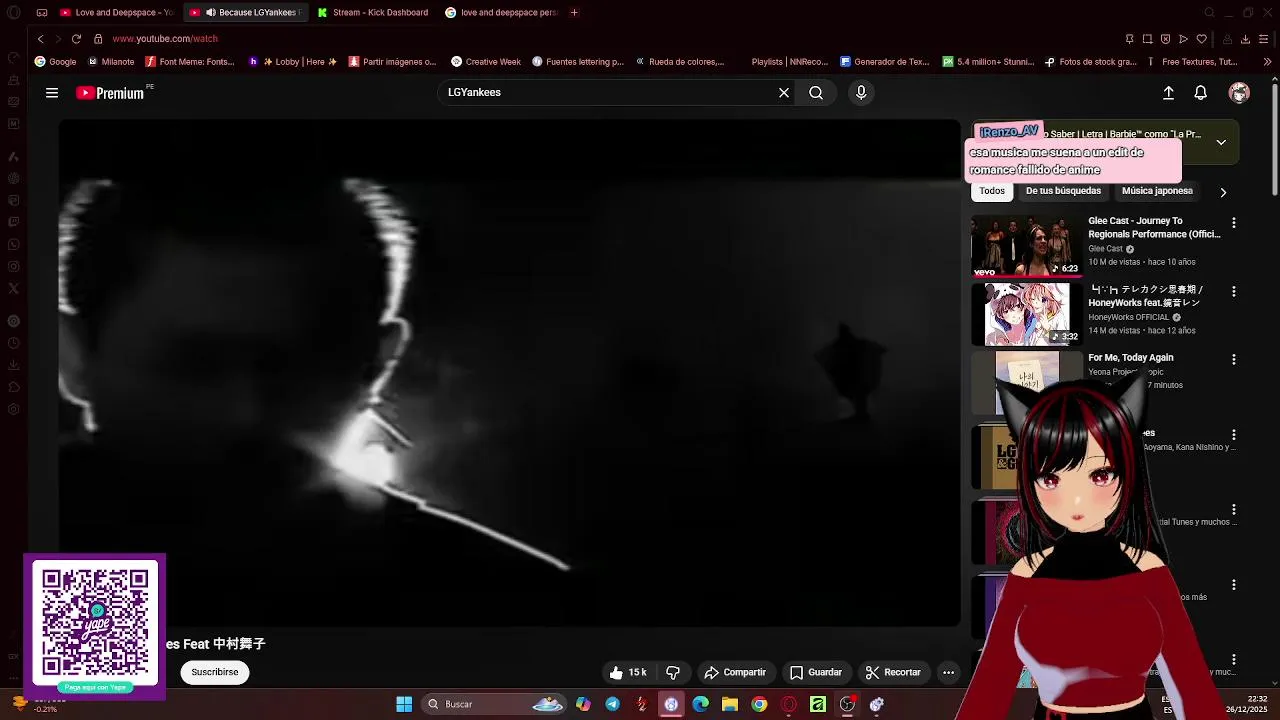Open the Milanote bookmark
The image size is (1280, 720).
coord(111,62)
